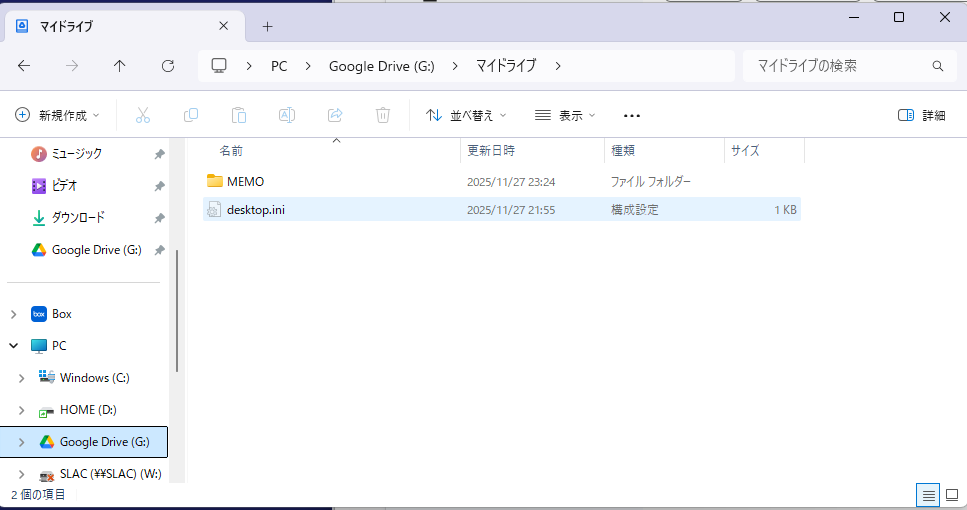Toggle the 詳細 details pane

tap(921, 115)
